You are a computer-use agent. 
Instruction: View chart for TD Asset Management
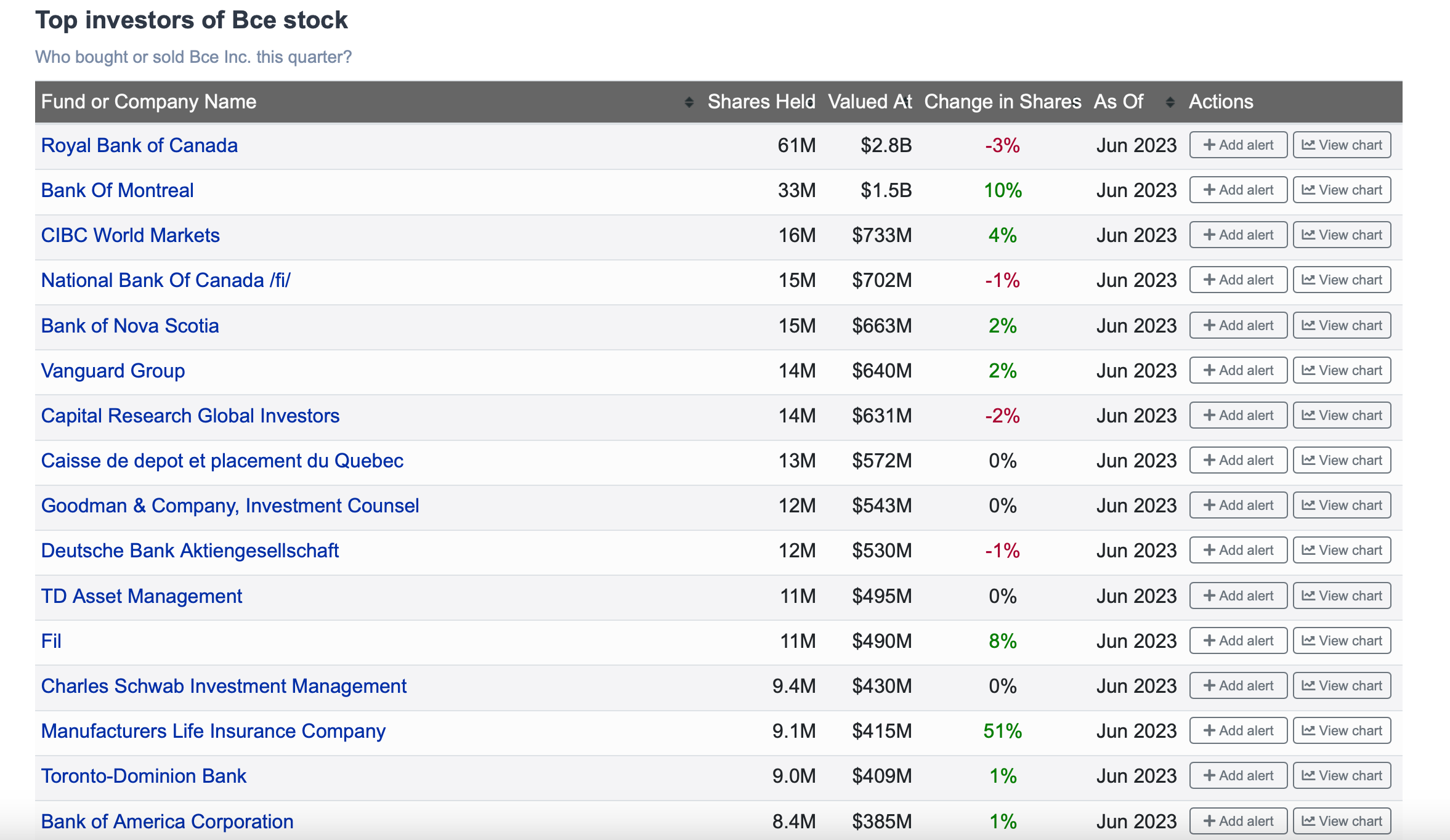[x=1342, y=596]
